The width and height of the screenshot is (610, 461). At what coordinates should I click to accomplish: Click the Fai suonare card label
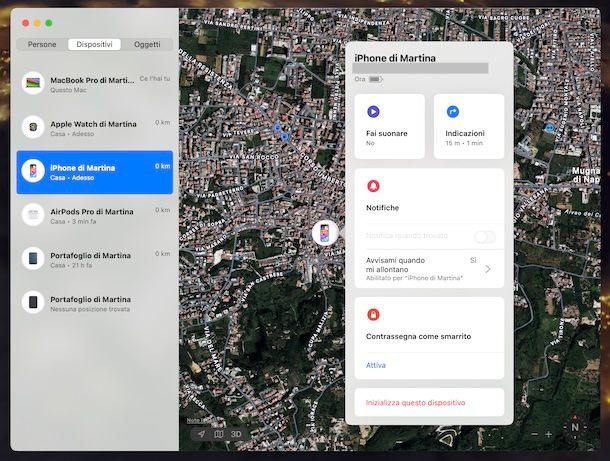pyautogui.click(x=387, y=133)
